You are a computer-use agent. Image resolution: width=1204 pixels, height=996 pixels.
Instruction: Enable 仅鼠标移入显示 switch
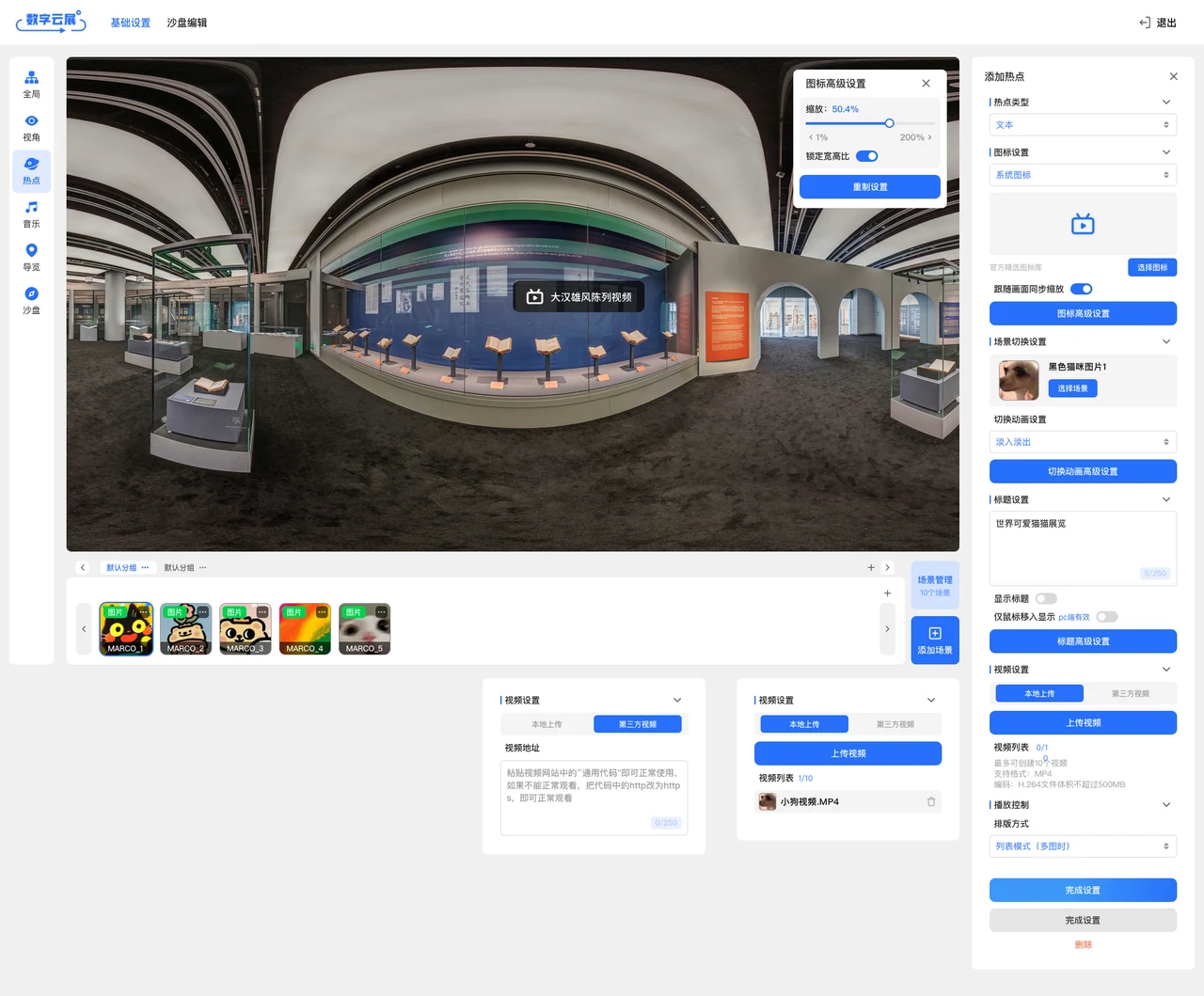pyautogui.click(x=1107, y=617)
